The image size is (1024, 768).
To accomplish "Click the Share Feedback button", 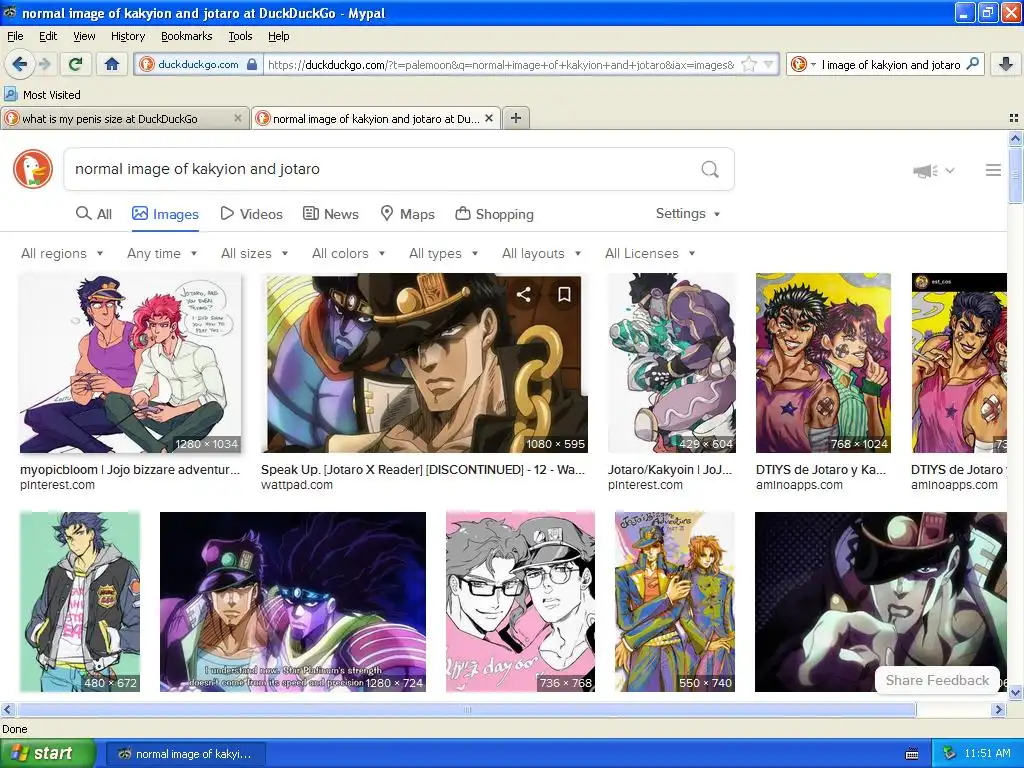I will point(937,680).
